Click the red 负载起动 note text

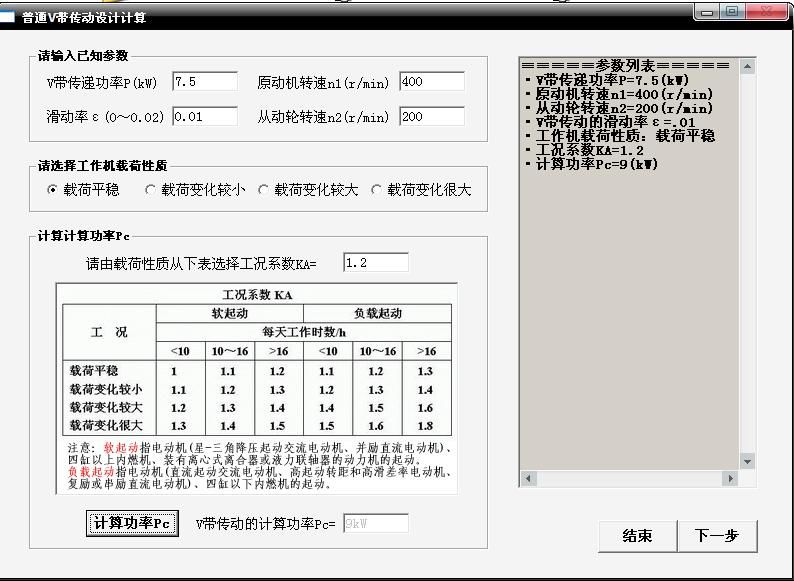pos(91,472)
